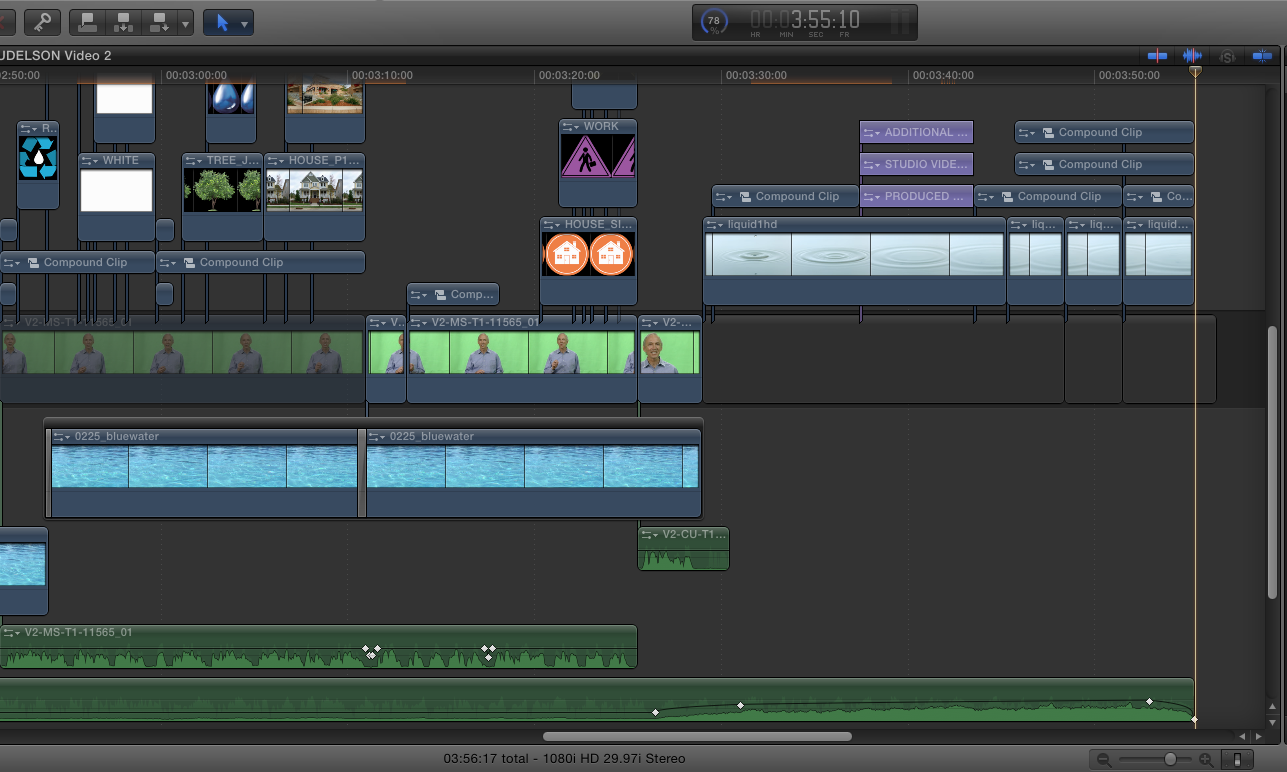Open the clip appearance switch button
Viewport: 1287px width, 772px height.
[x=1238, y=760]
